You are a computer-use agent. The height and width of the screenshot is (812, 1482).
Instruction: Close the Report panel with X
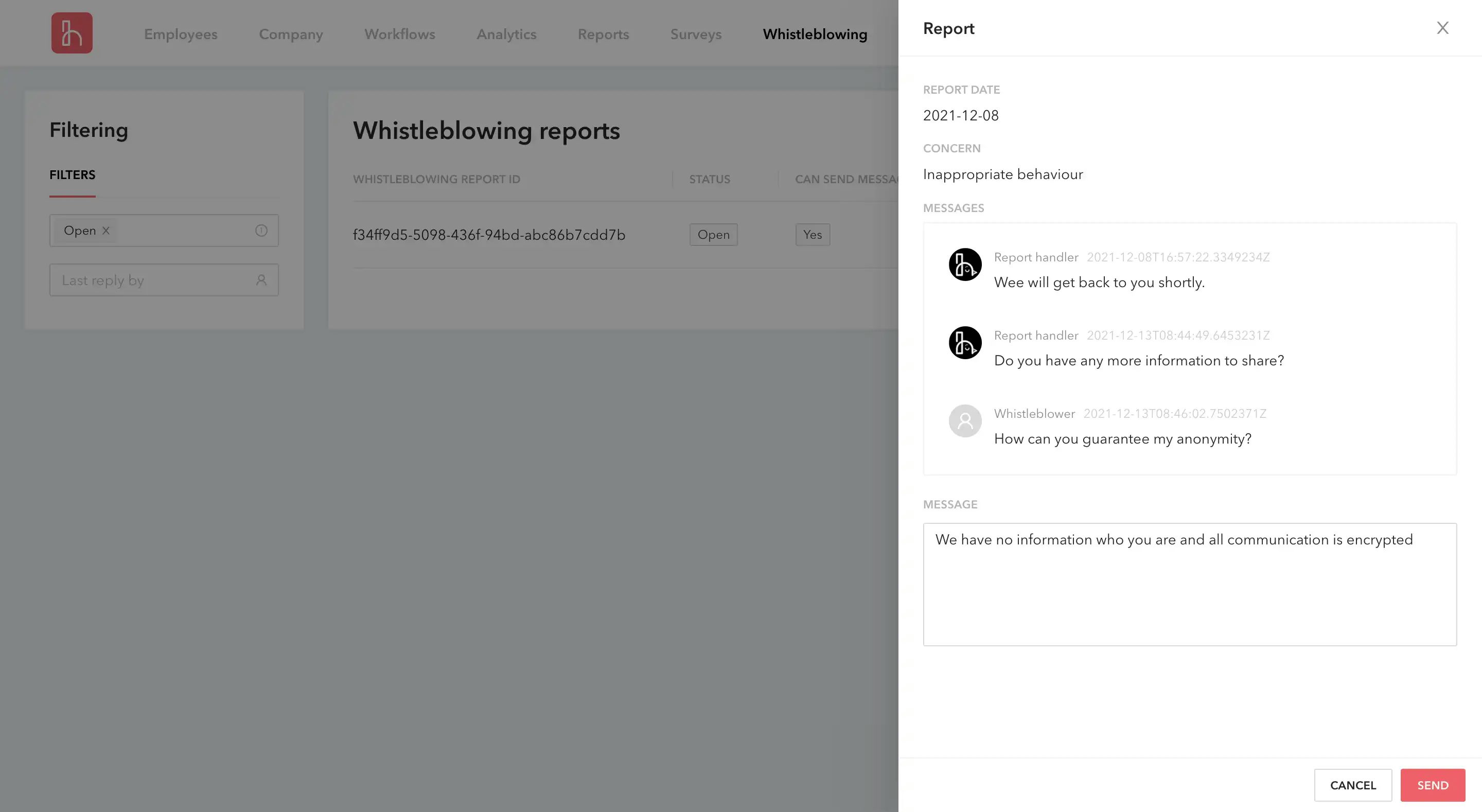1442,28
